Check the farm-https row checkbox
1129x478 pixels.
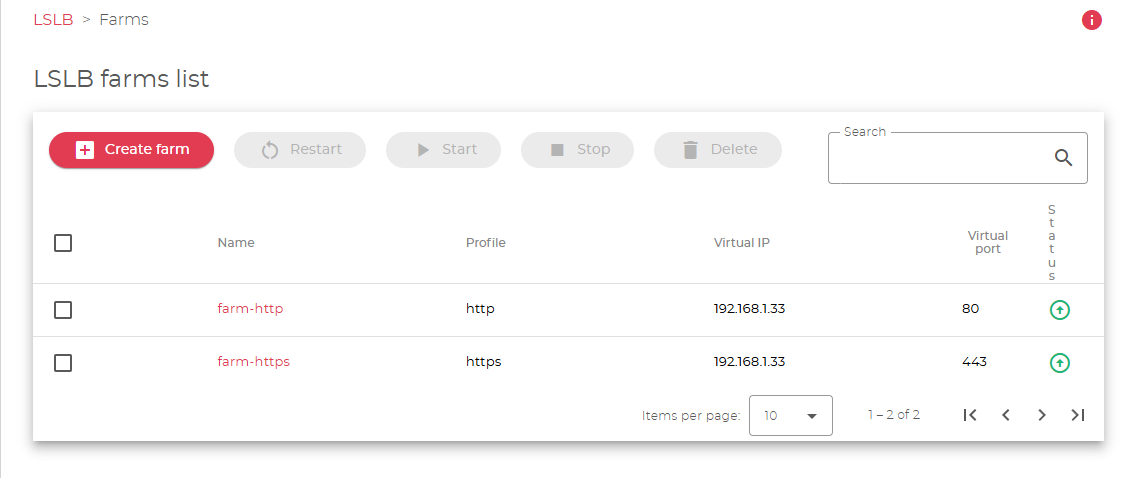(63, 363)
